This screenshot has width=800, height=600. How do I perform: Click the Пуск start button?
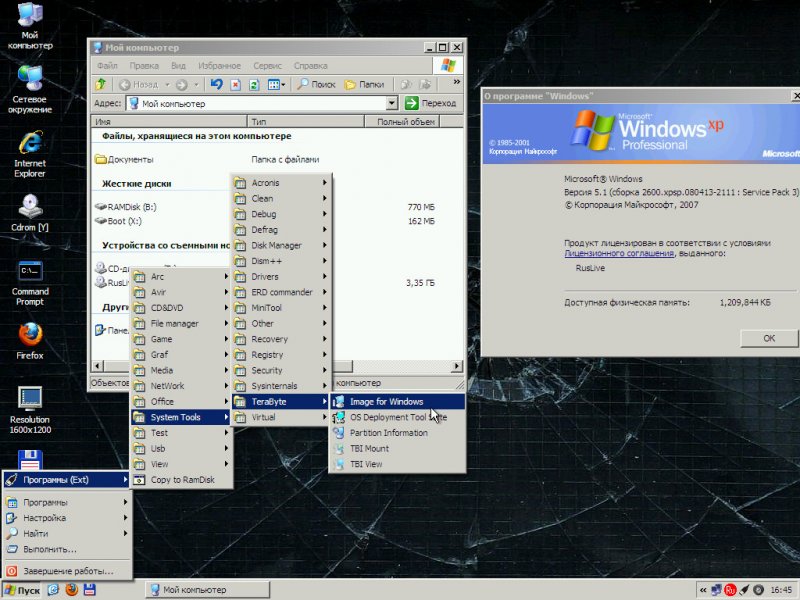point(22,590)
